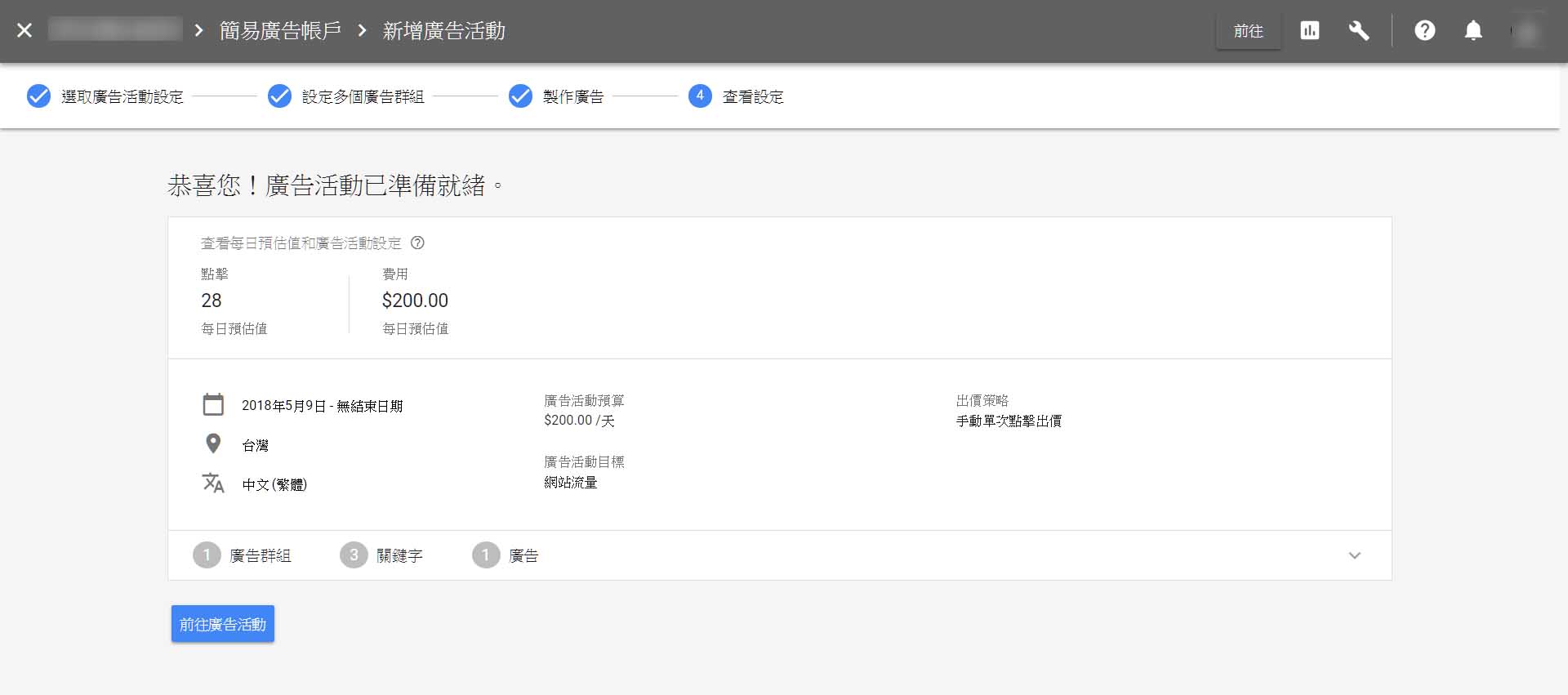Screen dimensions: 1568x695
Task: Open the help question mark icon
Action: tap(1425, 31)
